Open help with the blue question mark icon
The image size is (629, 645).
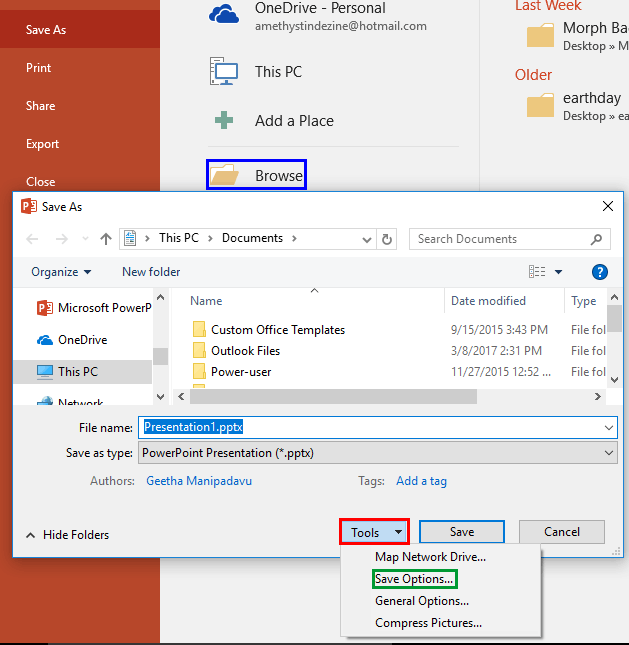pyautogui.click(x=600, y=272)
